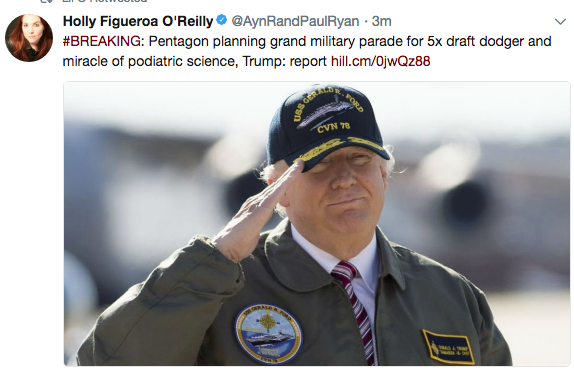The height and width of the screenshot is (370, 574).
Task: Open the attached salute photo
Action: pos(317,224)
